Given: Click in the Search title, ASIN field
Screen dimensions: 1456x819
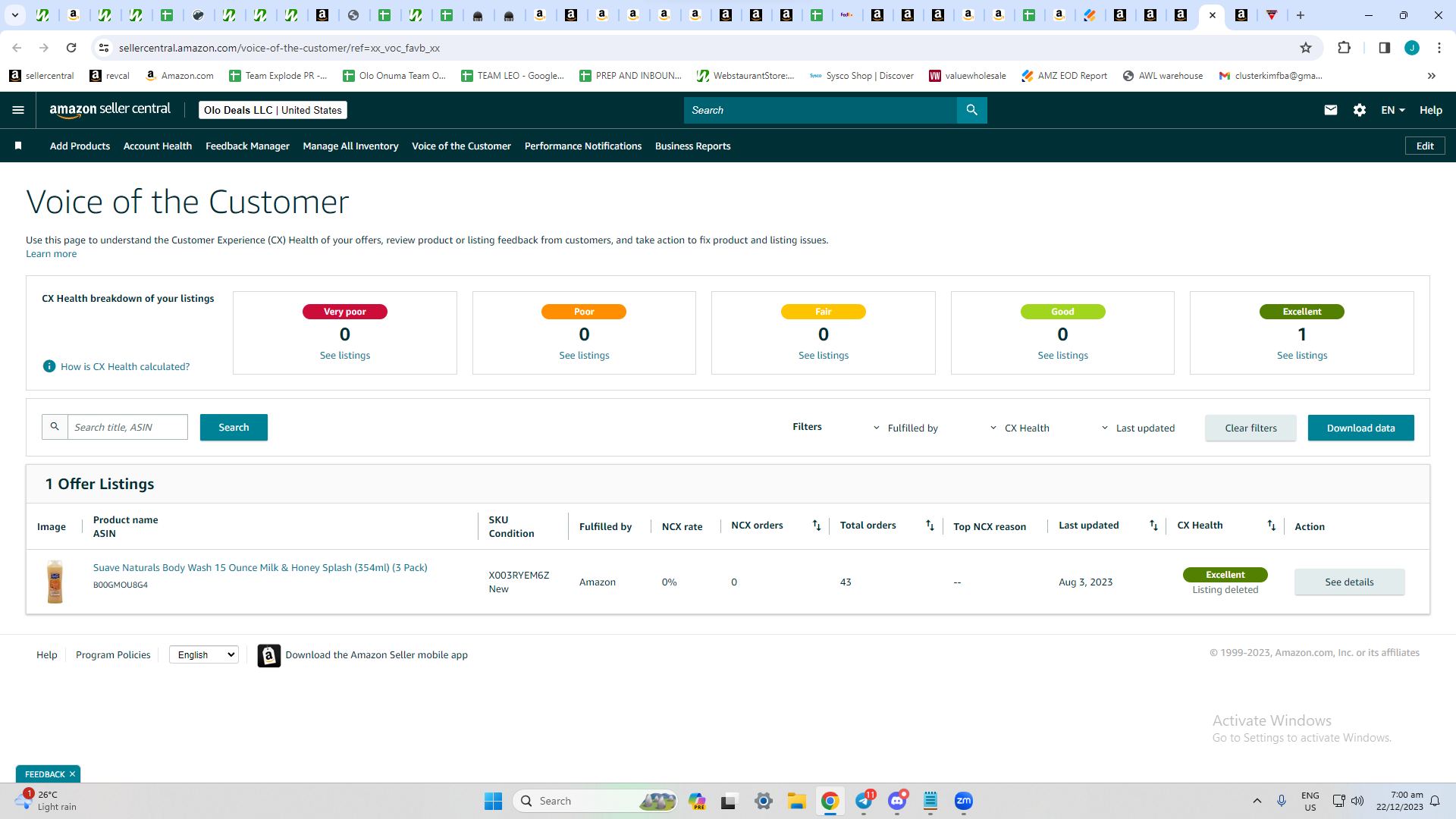Looking at the screenshot, I should (127, 427).
